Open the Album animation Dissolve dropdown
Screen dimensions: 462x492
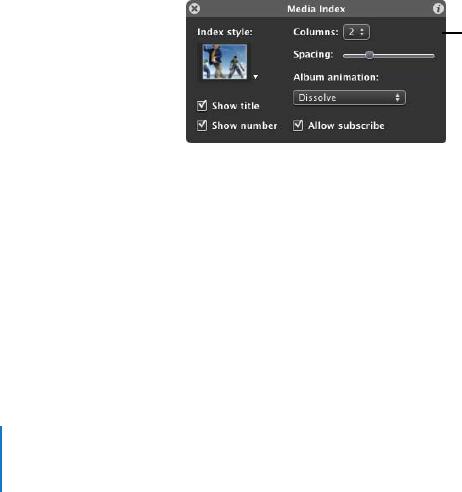[x=349, y=98]
